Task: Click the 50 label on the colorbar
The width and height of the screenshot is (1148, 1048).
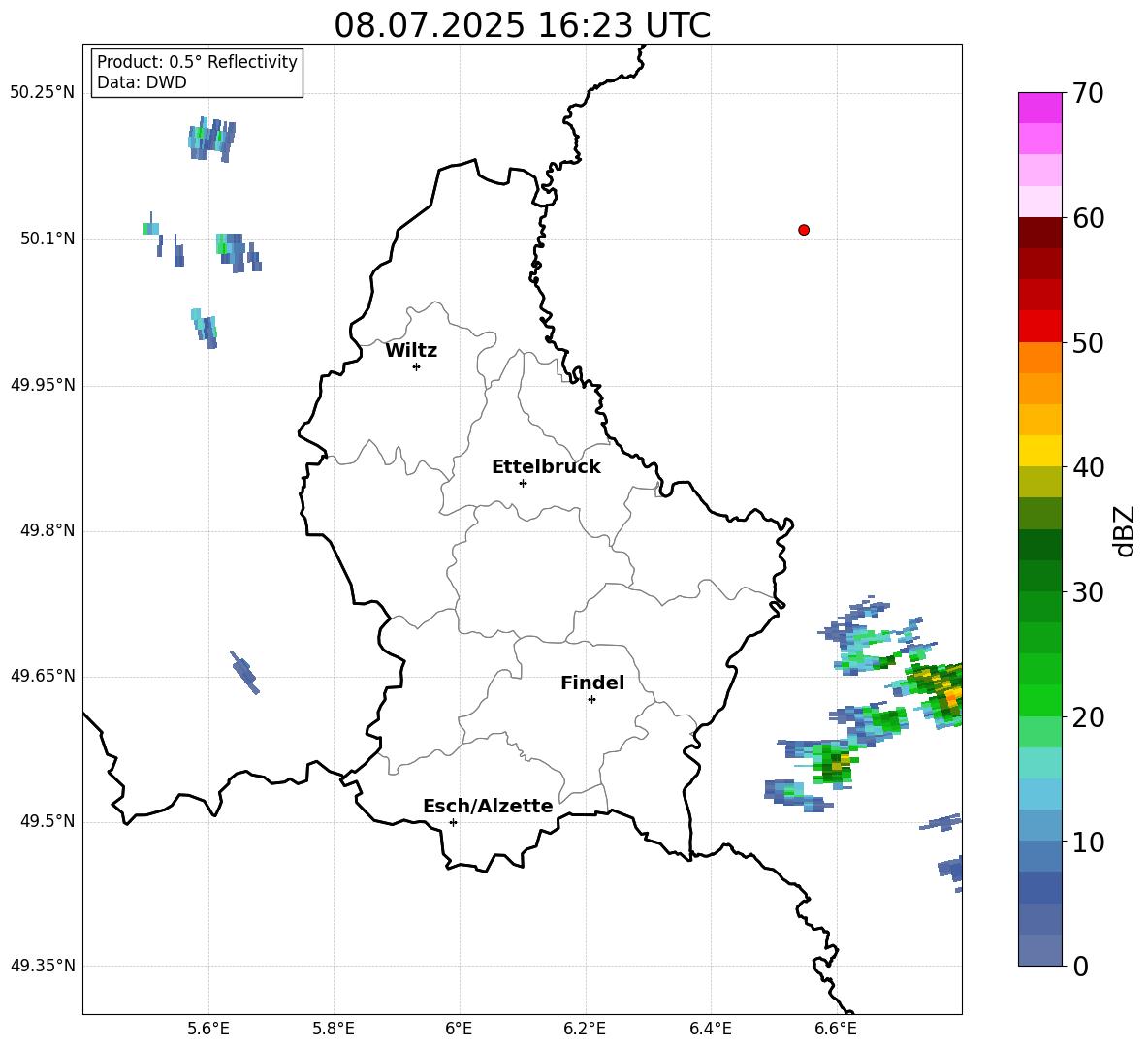Action: click(x=1087, y=342)
